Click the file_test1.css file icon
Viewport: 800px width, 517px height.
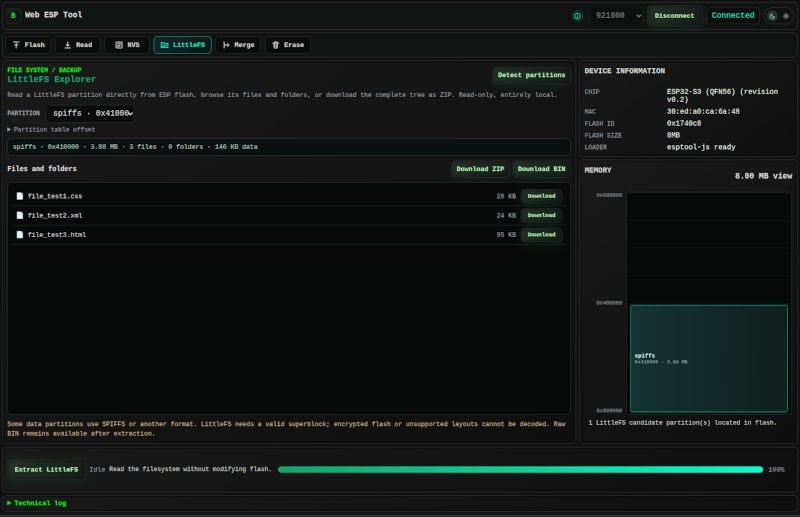(20, 196)
